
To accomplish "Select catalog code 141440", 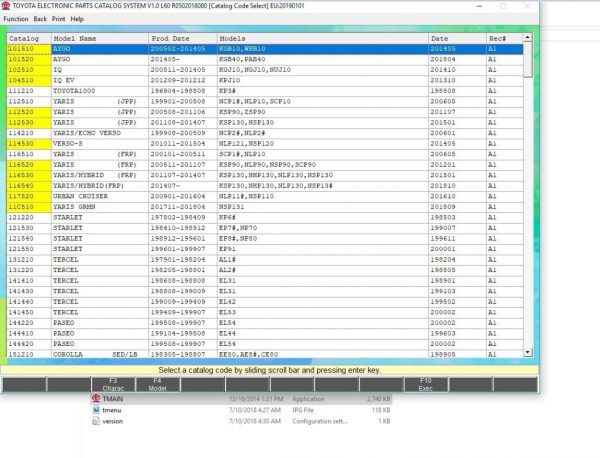I will 29,302.
